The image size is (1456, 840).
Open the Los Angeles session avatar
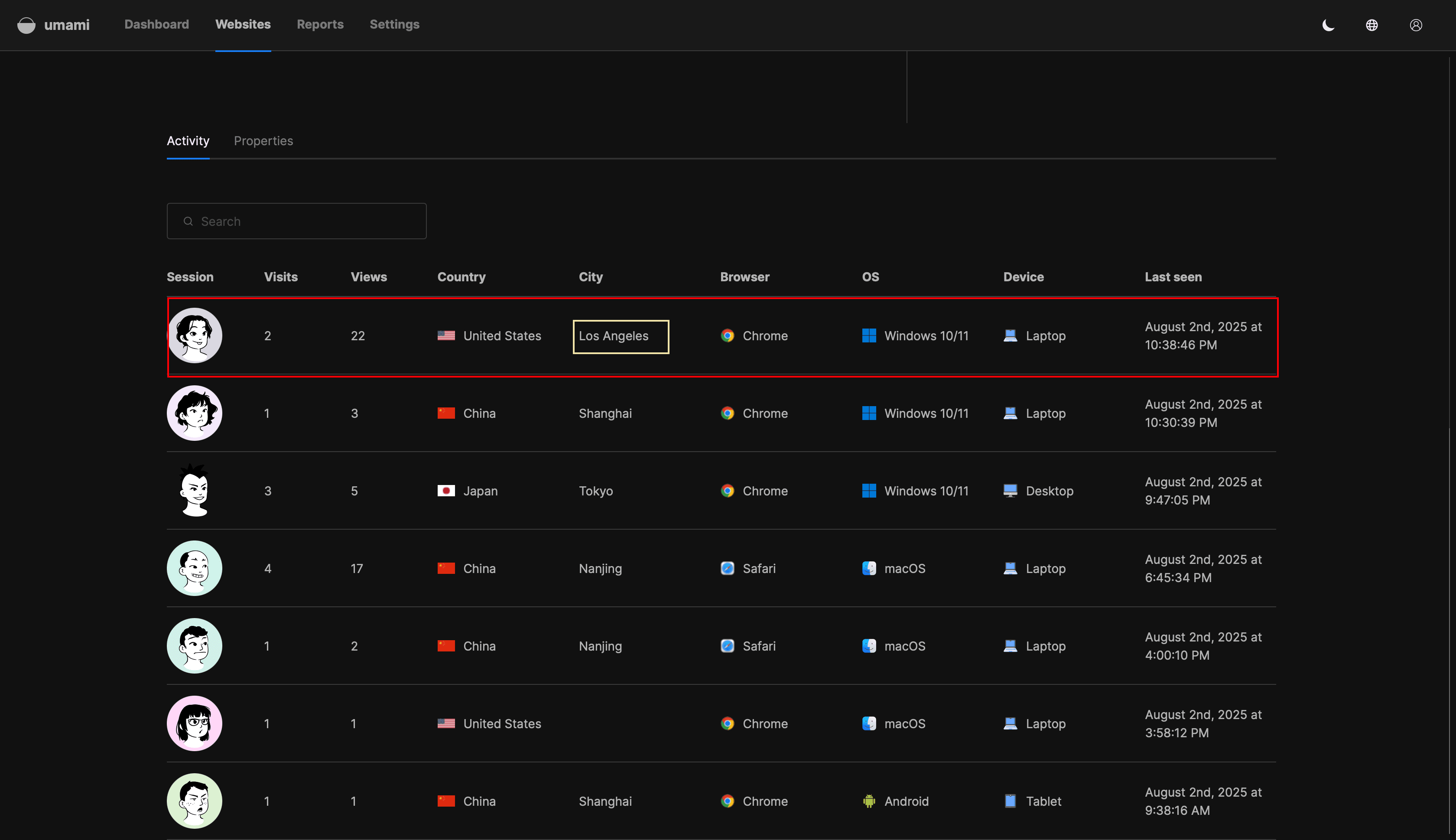[194, 335]
